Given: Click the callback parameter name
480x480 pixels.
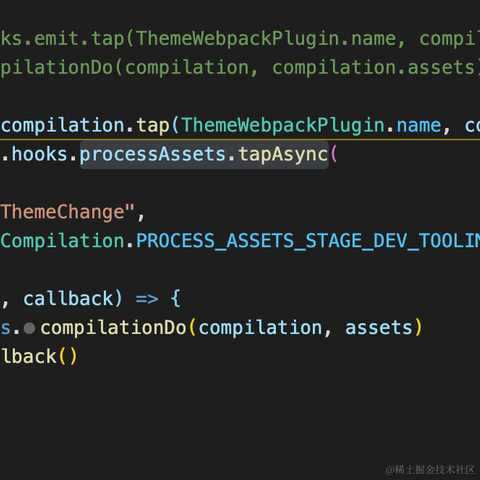Looking at the screenshot, I should click(x=68, y=298).
